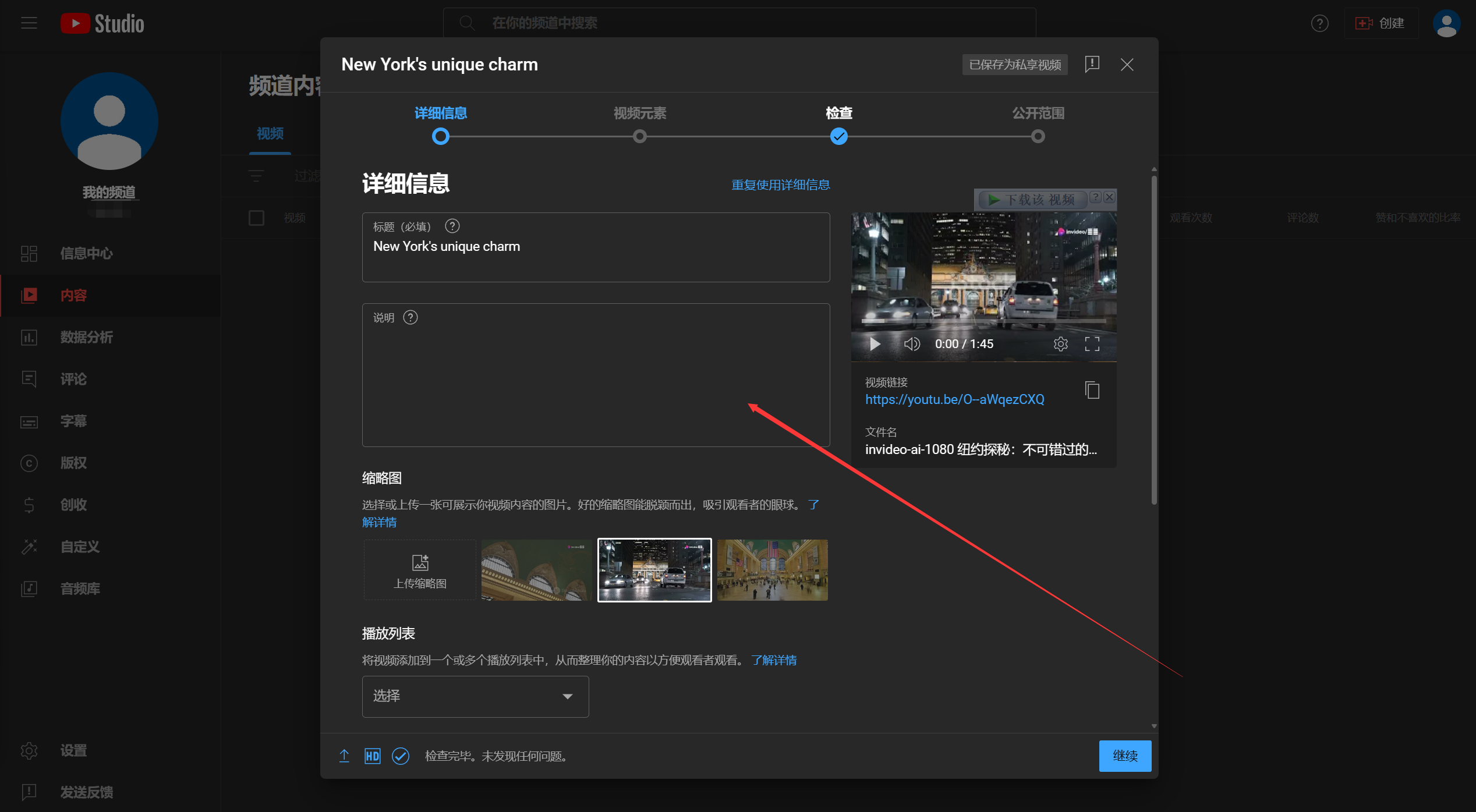Open Subtitles in the sidebar
1476x812 pixels.
click(110, 421)
